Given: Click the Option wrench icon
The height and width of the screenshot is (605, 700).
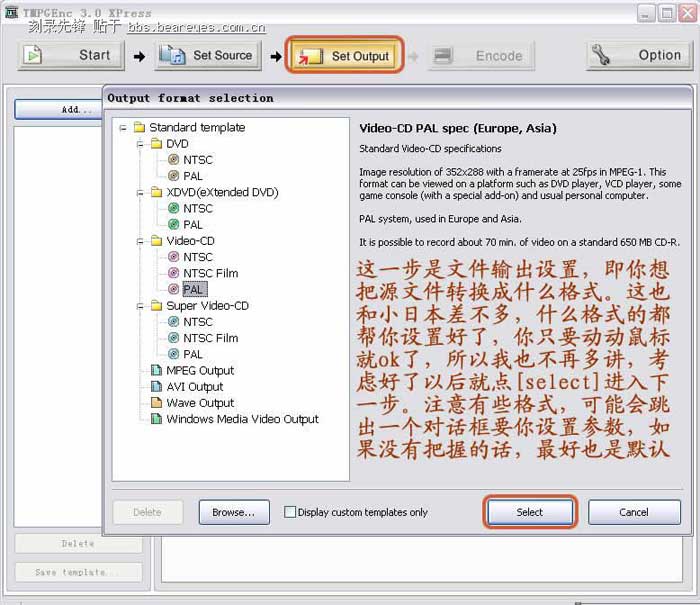Looking at the screenshot, I should (x=600, y=55).
